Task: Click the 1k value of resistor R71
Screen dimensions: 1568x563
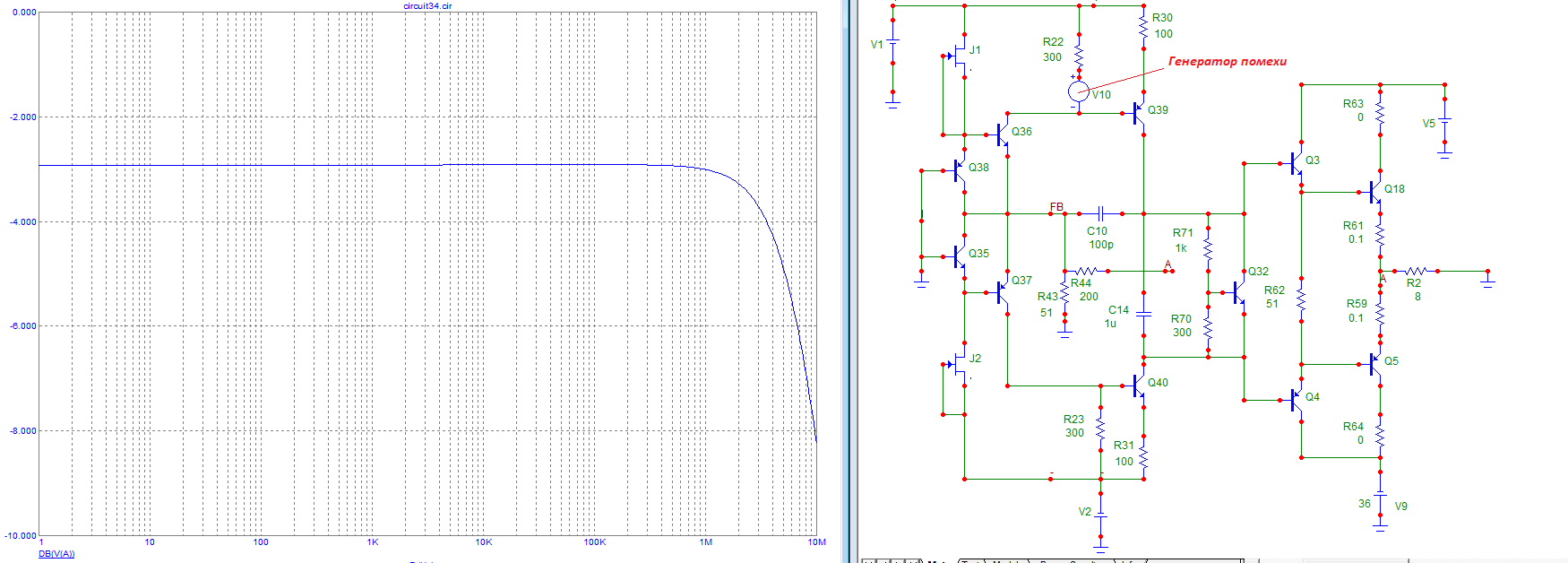Action: (x=1181, y=248)
